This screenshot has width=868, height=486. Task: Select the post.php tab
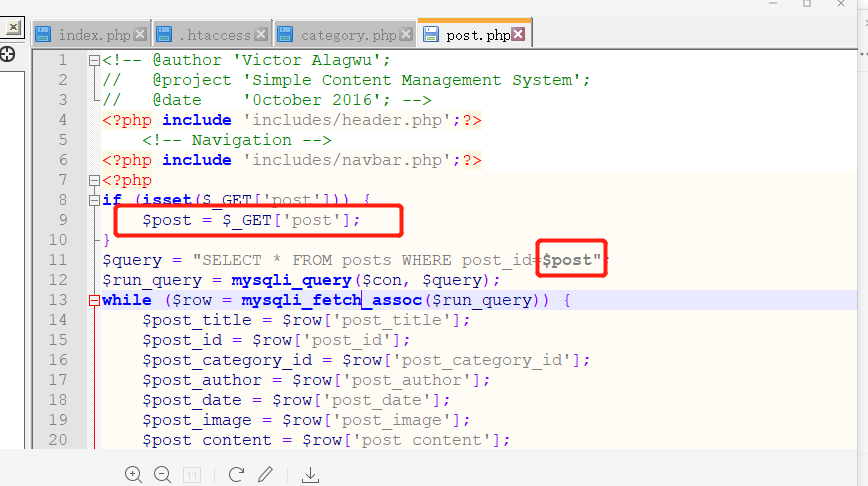tap(478, 35)
